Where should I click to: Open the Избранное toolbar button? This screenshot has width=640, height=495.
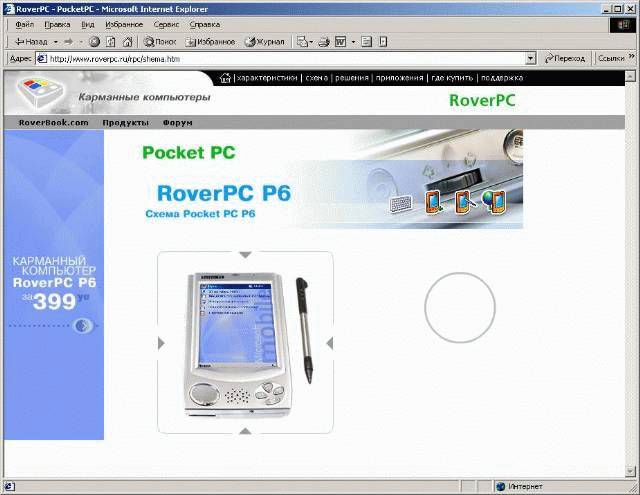[x=210, y=42]
